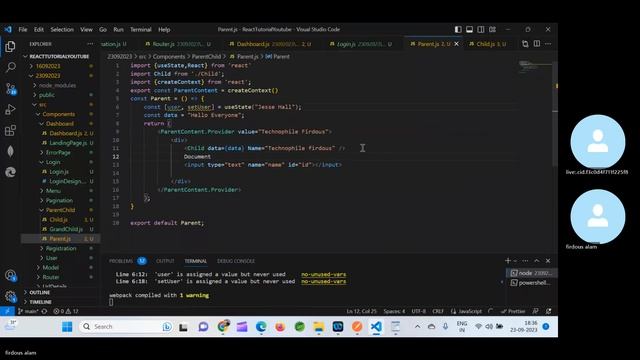Open the notifications bell in status bar

pos(548,311)
